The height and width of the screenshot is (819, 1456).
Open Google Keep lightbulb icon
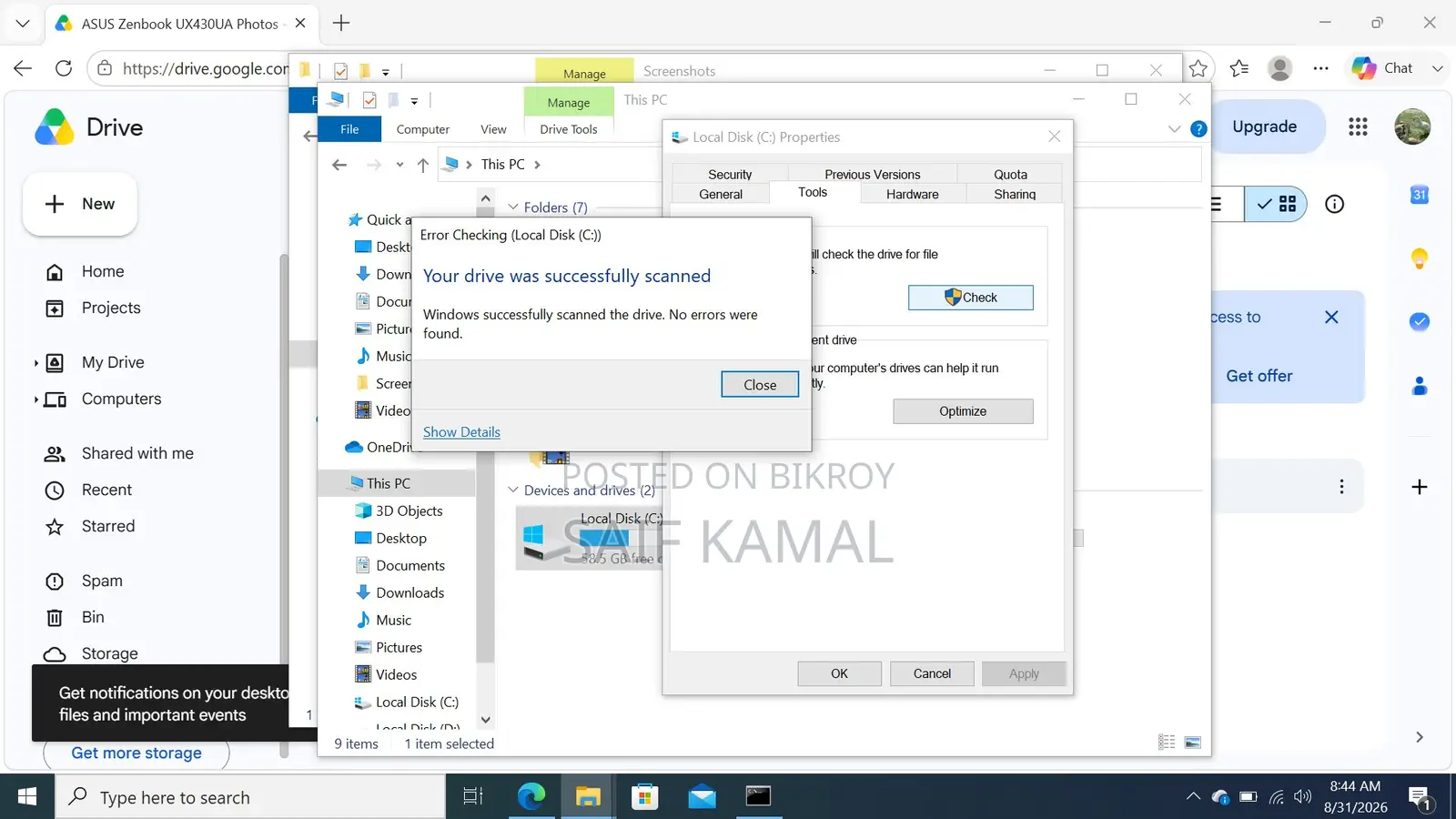[x=1419, y=258]
